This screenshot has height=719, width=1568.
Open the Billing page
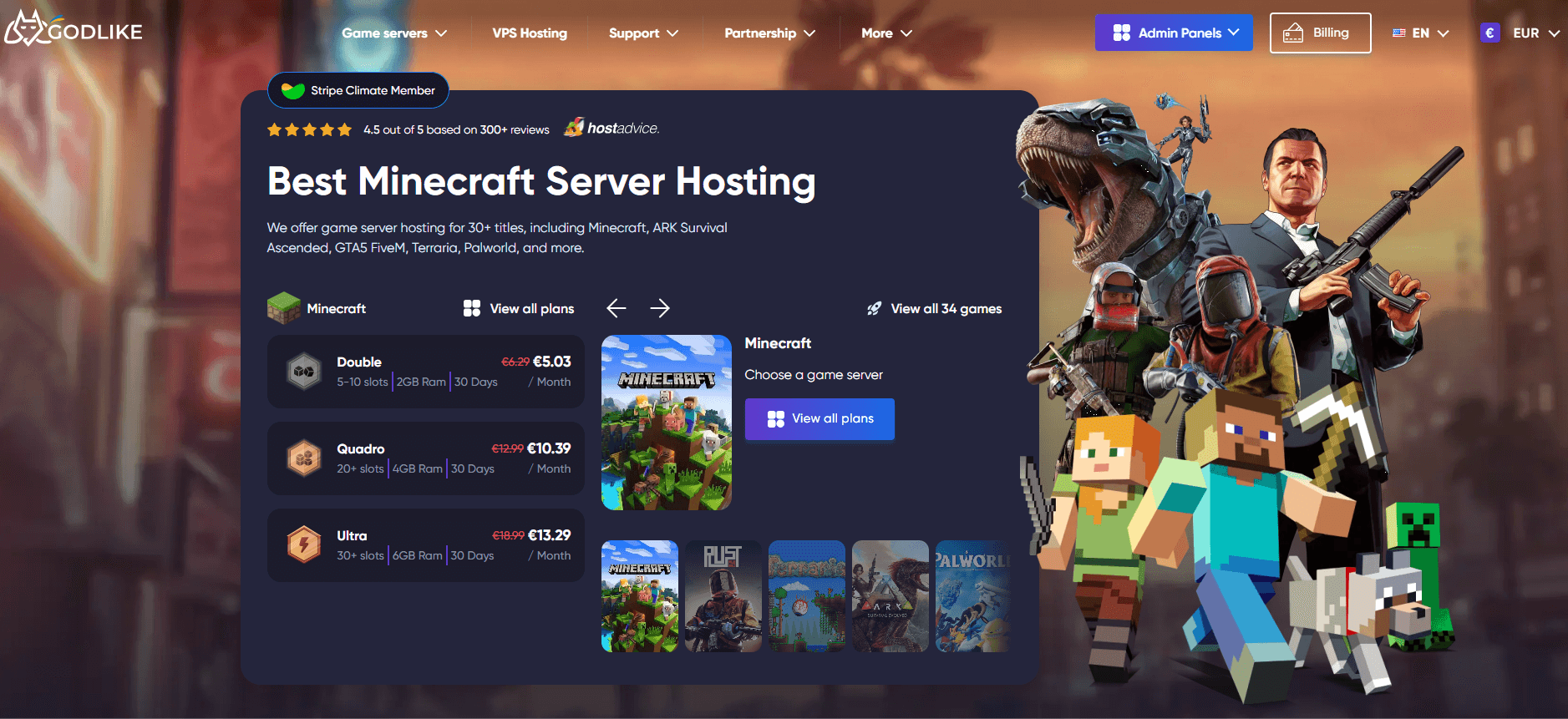click(1320, 33)
